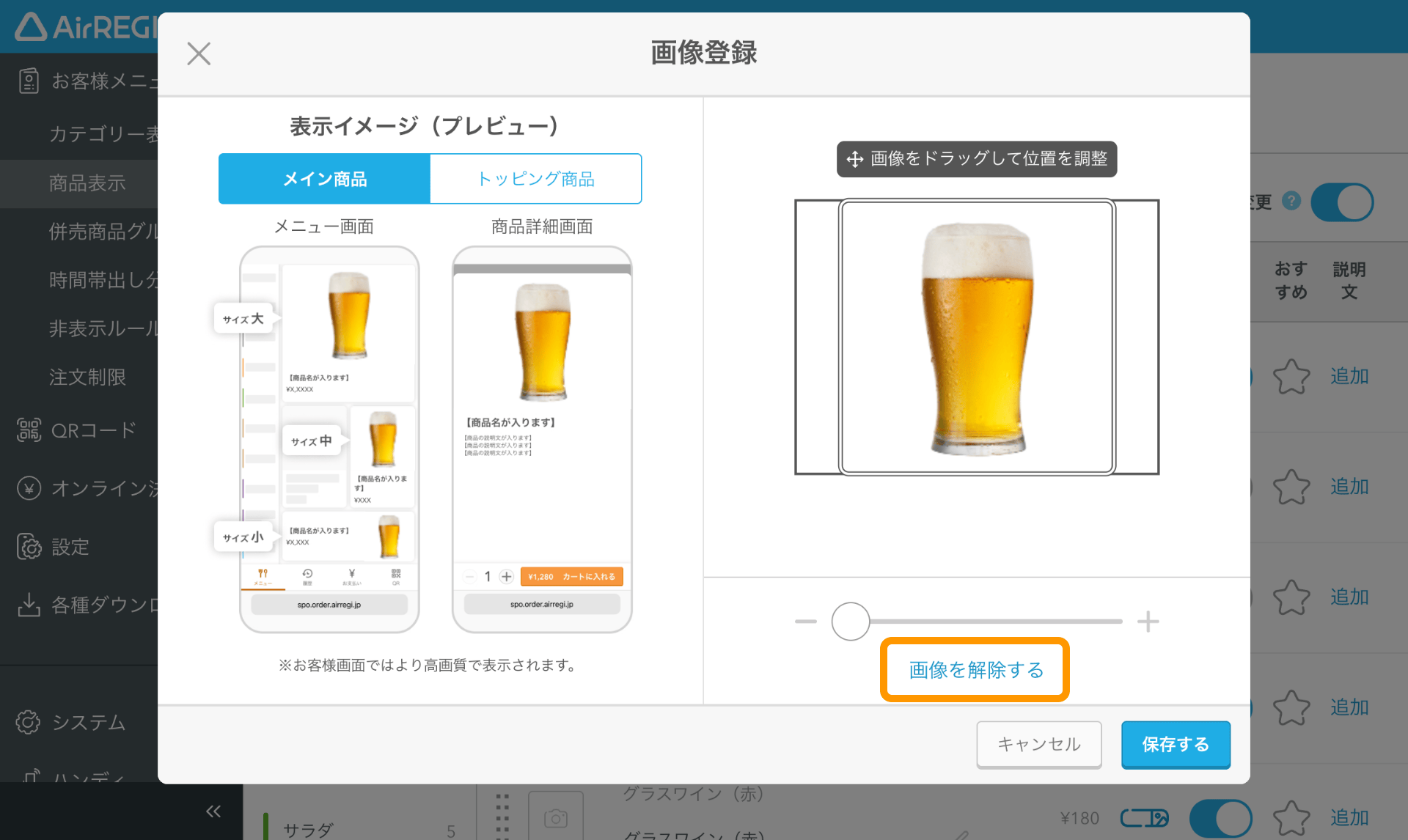The image size is (1408, 840).
Task: Click the サイズ大 label
Action: [x=243, y=319]
